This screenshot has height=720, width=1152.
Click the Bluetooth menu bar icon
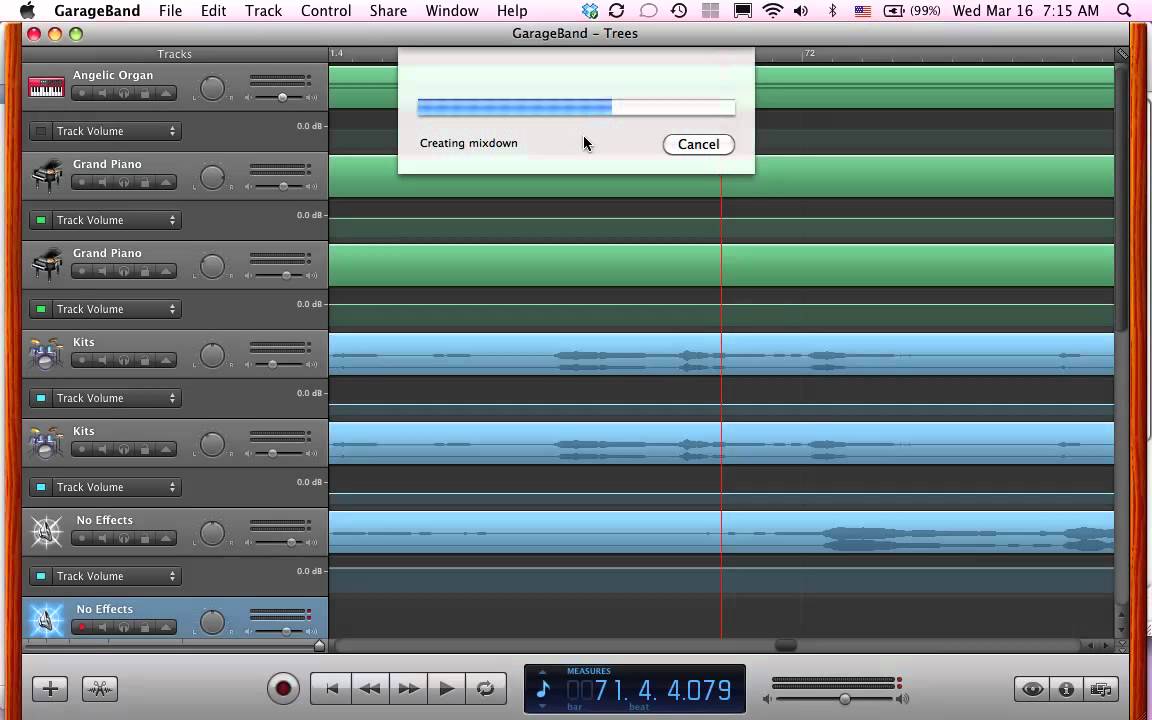[x=832, y=10]
